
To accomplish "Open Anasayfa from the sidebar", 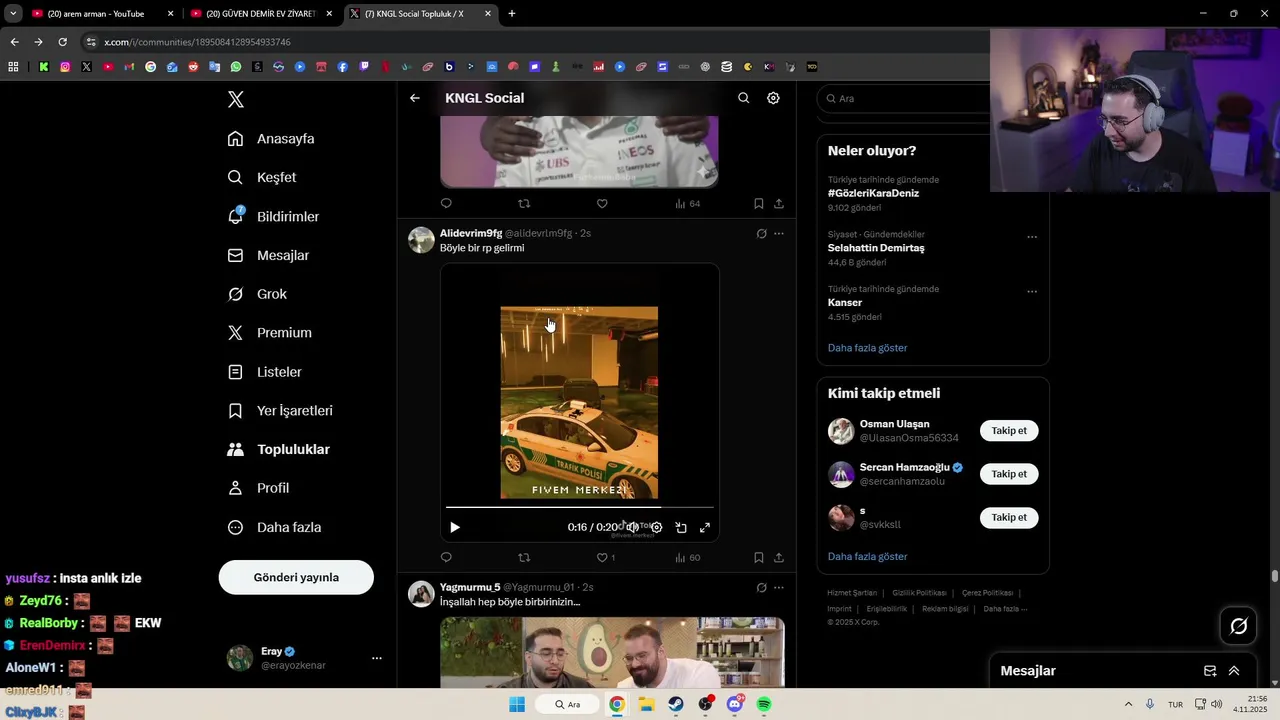I will coord(271,139).
